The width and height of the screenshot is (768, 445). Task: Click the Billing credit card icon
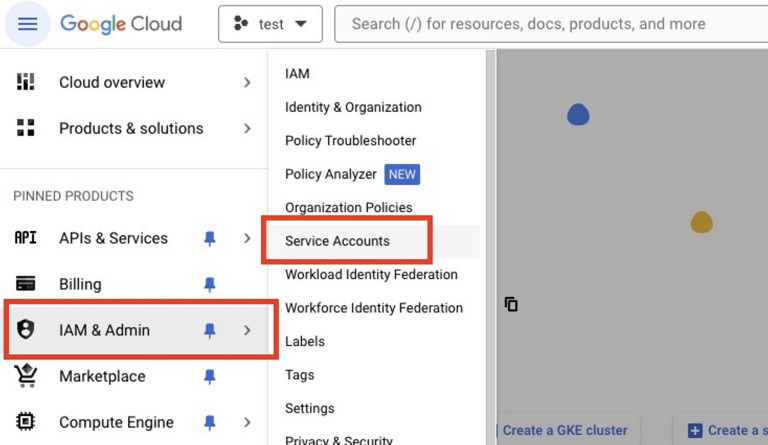[26, 284]
